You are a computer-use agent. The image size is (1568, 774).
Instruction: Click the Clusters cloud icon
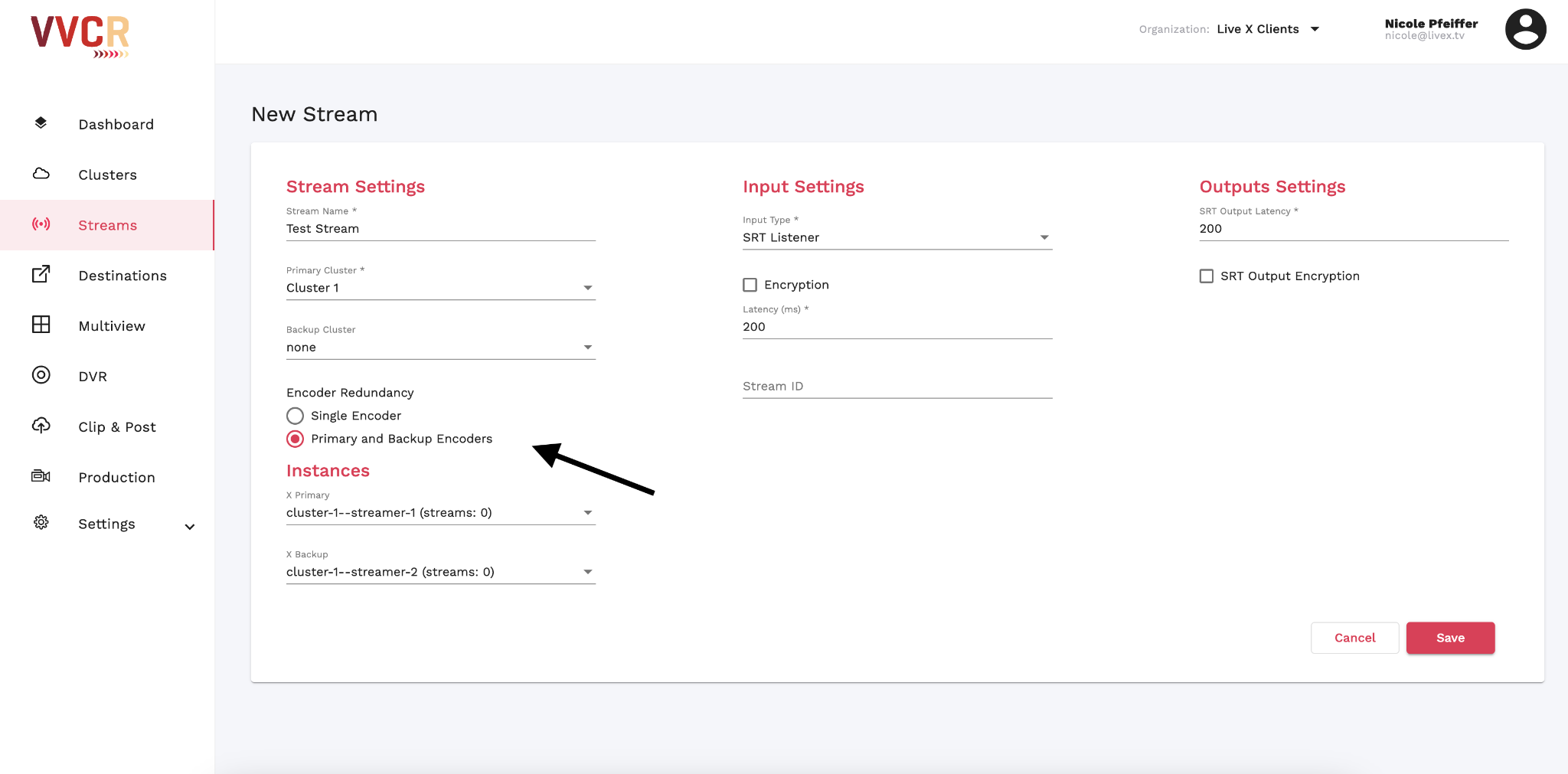click(x=41, y=174)
